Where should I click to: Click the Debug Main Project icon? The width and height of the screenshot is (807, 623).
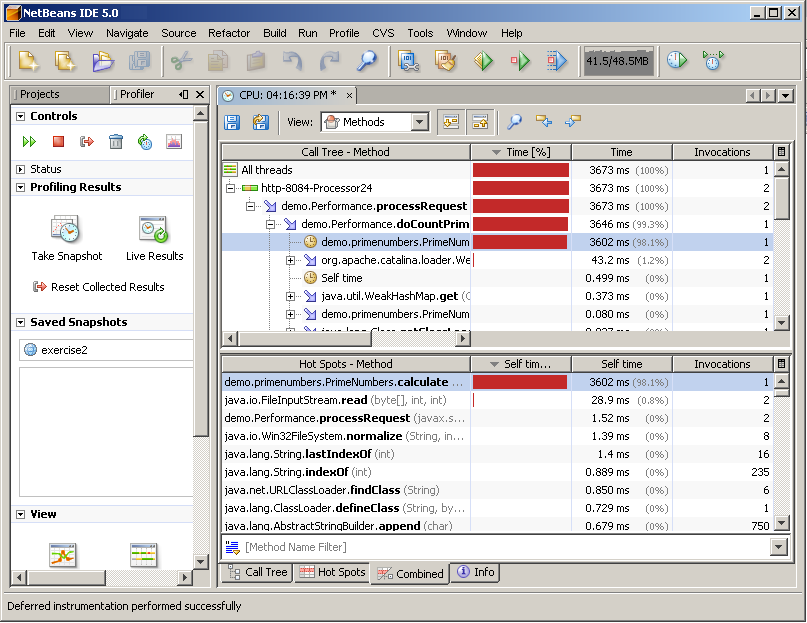tap(520, 61)
